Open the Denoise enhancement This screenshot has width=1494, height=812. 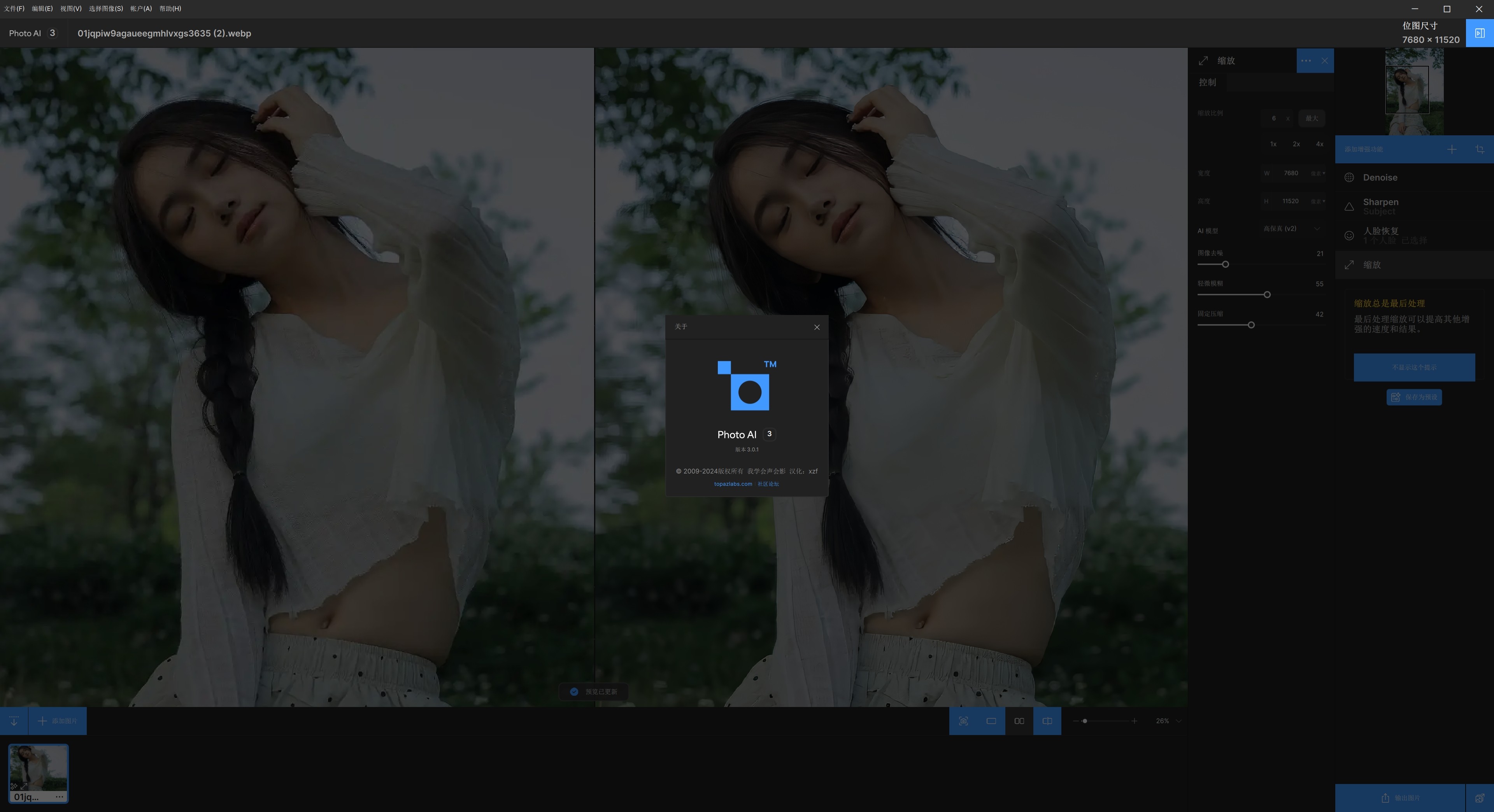click(1415, 177)
